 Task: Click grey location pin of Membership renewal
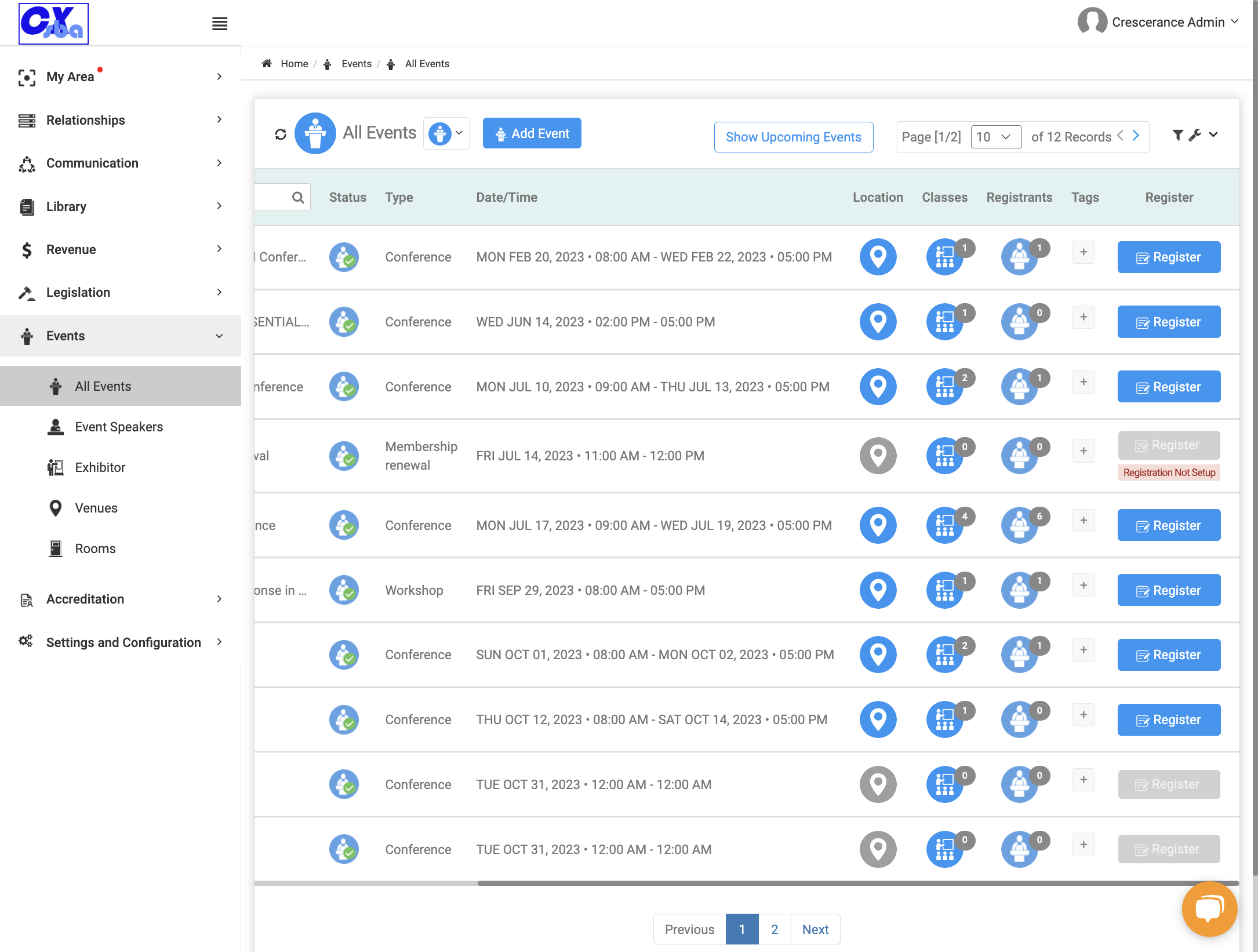(878, 456)
